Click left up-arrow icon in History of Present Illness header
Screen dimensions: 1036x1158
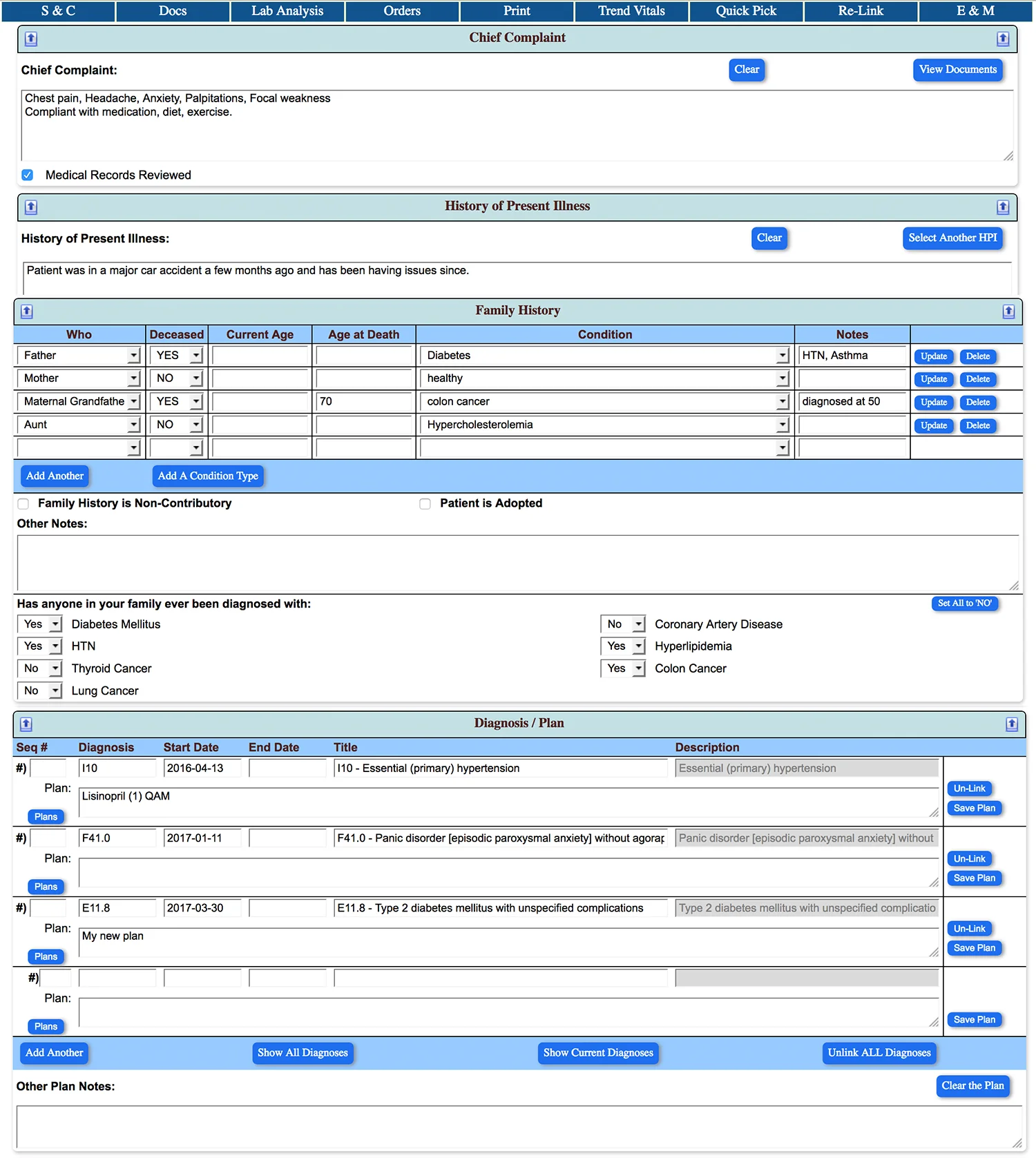tap(31, 206)
